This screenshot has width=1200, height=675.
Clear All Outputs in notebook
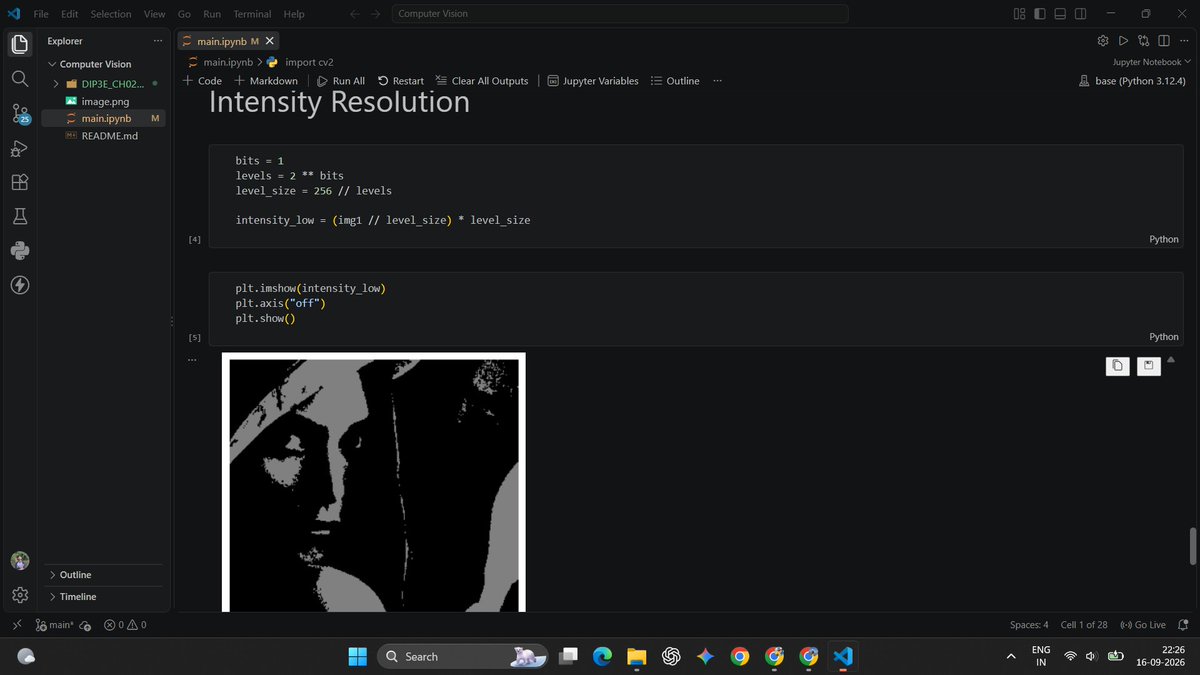tap(482, 81)
